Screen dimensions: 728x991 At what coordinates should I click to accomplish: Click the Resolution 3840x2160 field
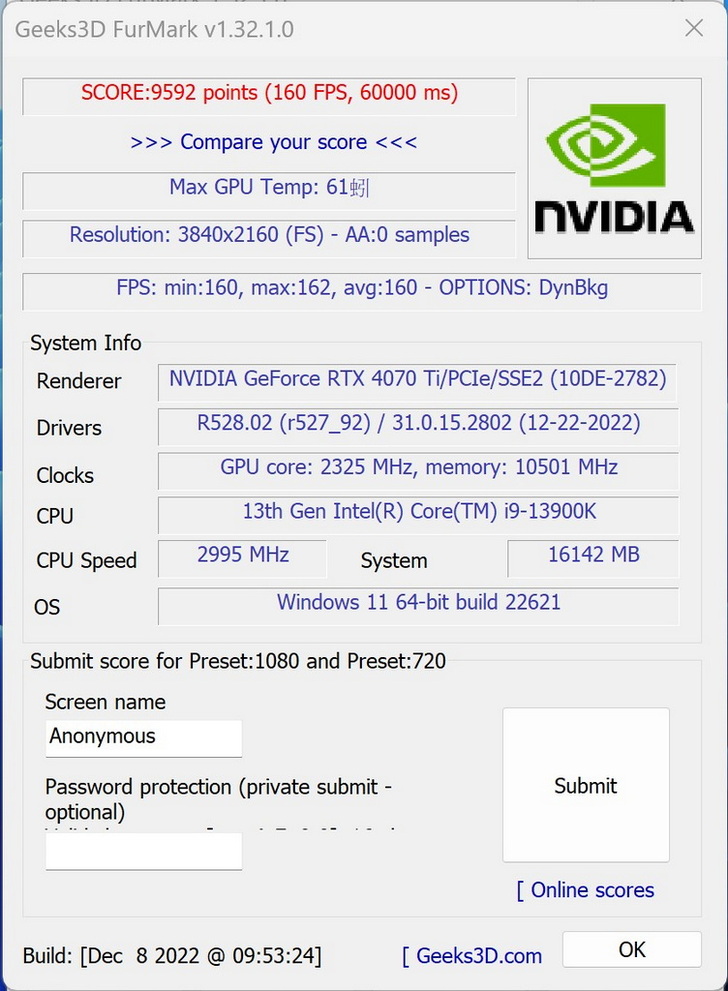point(269,236)
